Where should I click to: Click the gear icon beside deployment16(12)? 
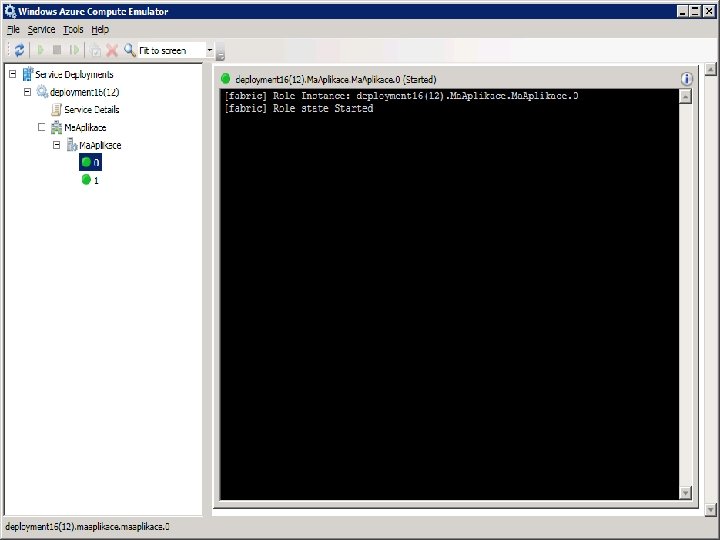pyautogui.click(x=42, y=92)
